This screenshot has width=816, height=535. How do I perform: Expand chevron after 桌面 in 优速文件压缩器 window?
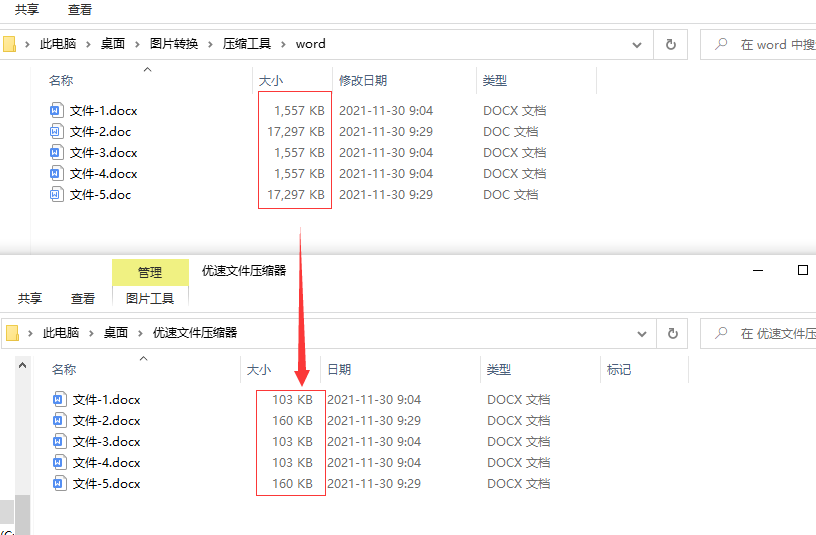[140, 333]
